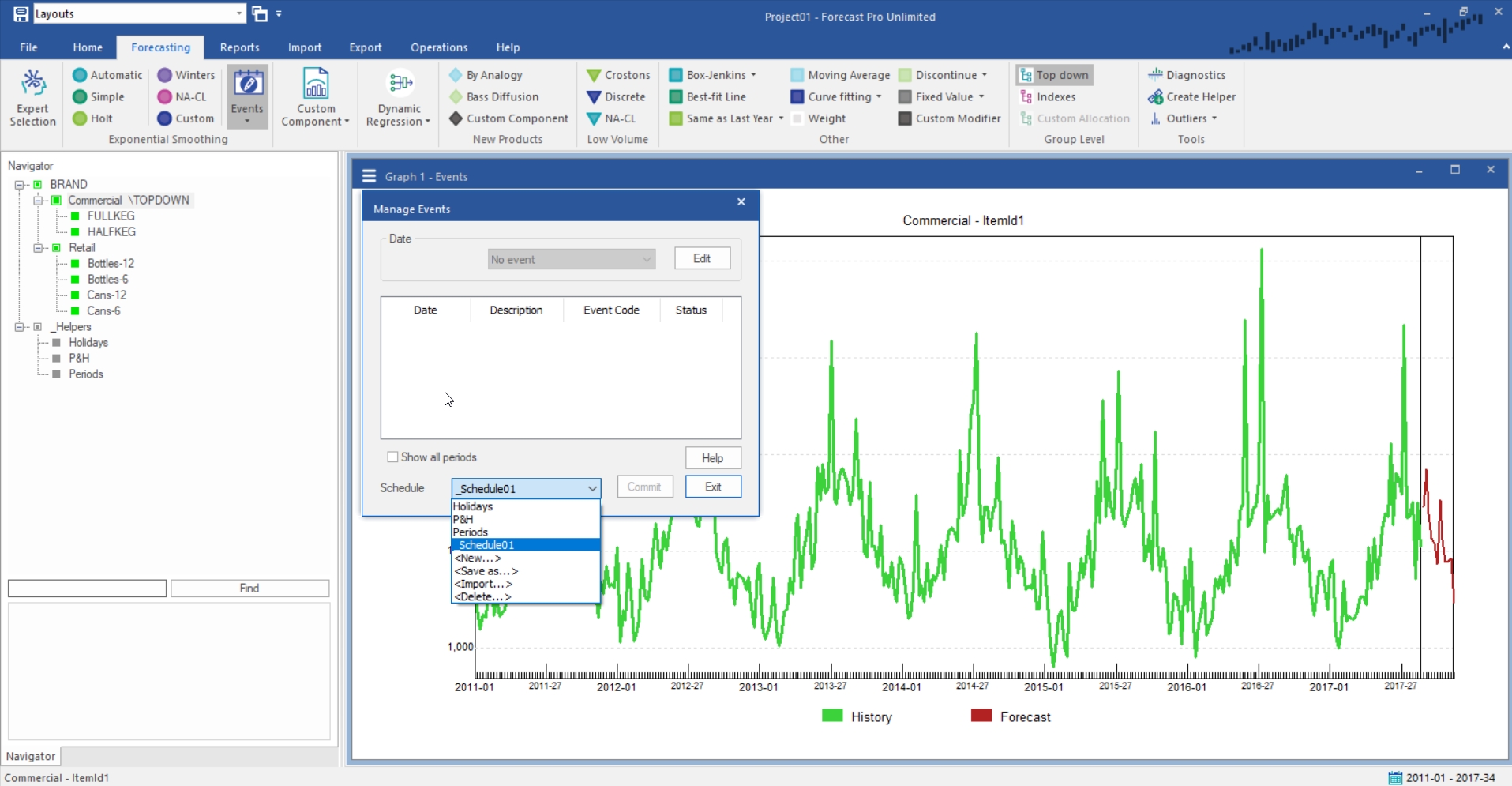Viewport: 1512px width, 786px height.
Task: Apply the Discrete low volume model
Action: point(616,96)
